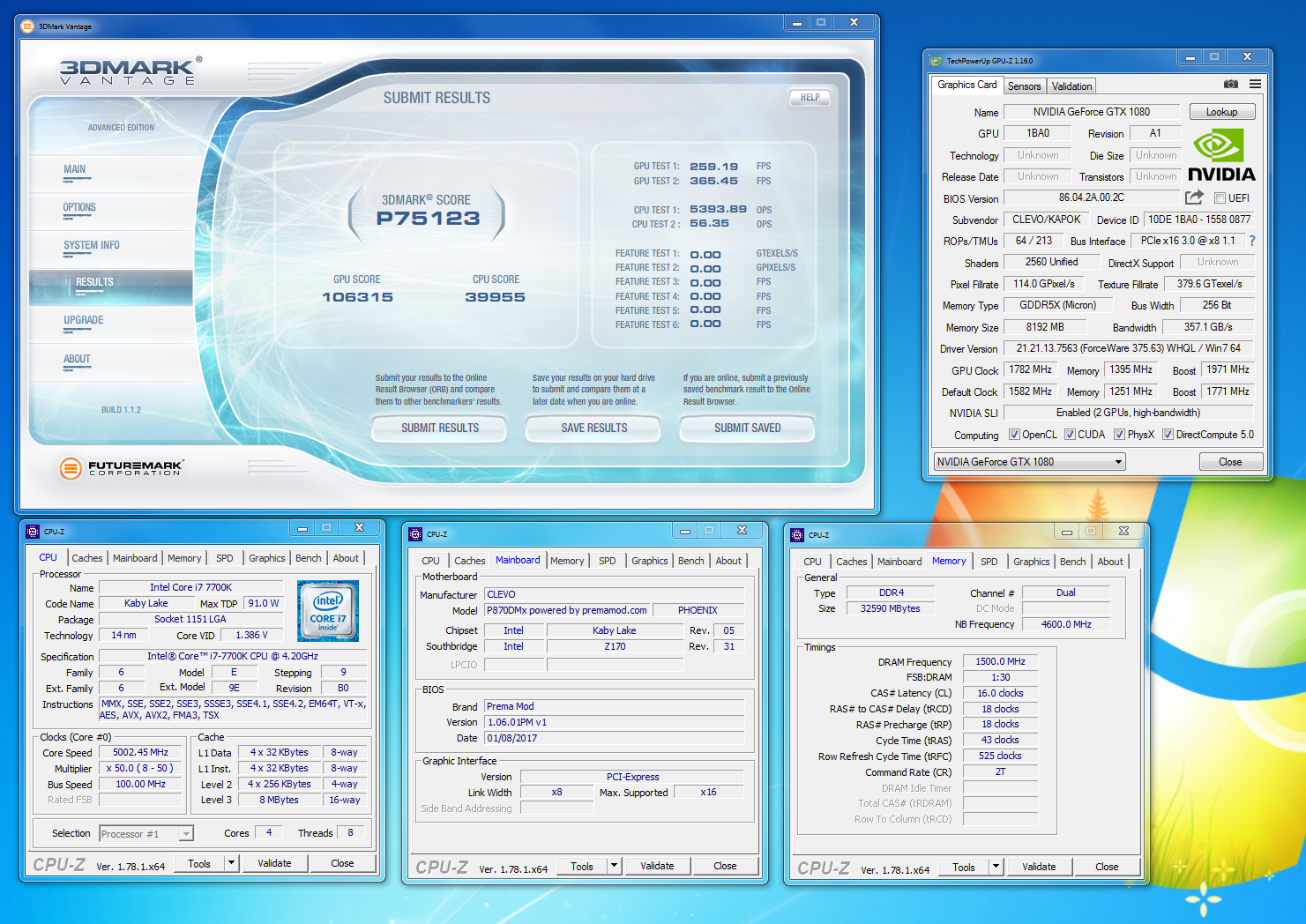Click the Close button in GPU-Z
This screenshot has width=1306, height=924.
1230,462
